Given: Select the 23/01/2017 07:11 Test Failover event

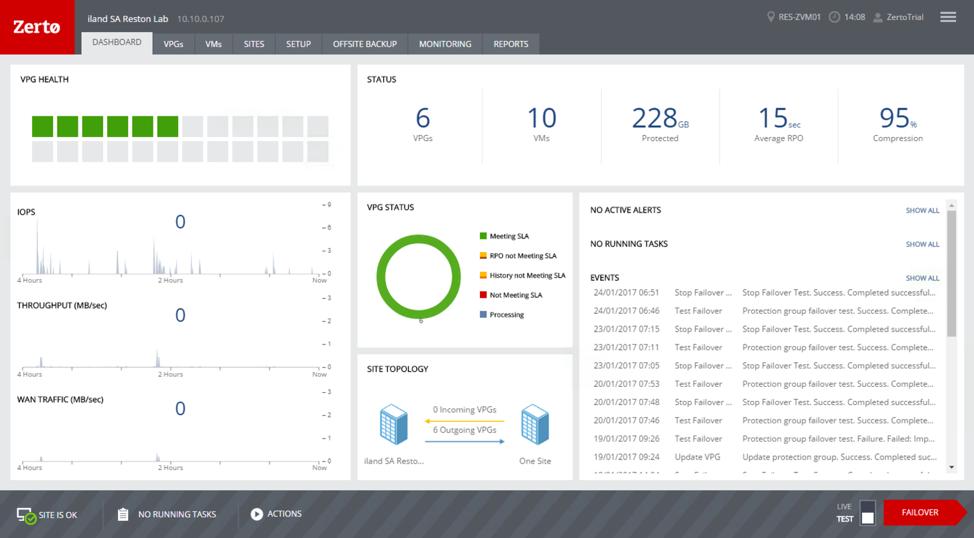Looking at the screenshot, I should click(764, 347).
